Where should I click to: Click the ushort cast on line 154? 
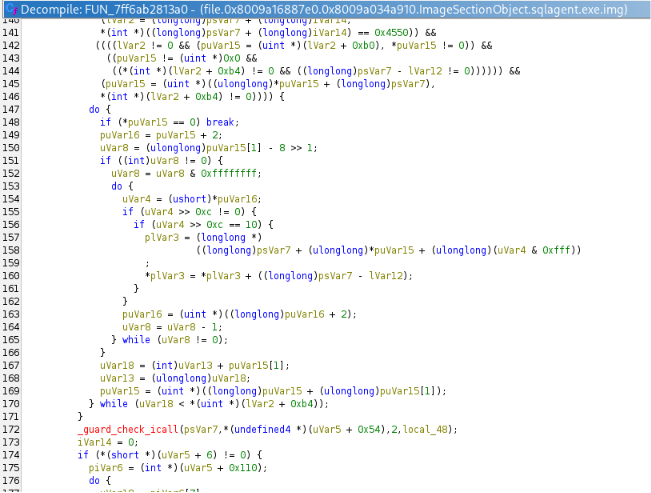(189, 199)
